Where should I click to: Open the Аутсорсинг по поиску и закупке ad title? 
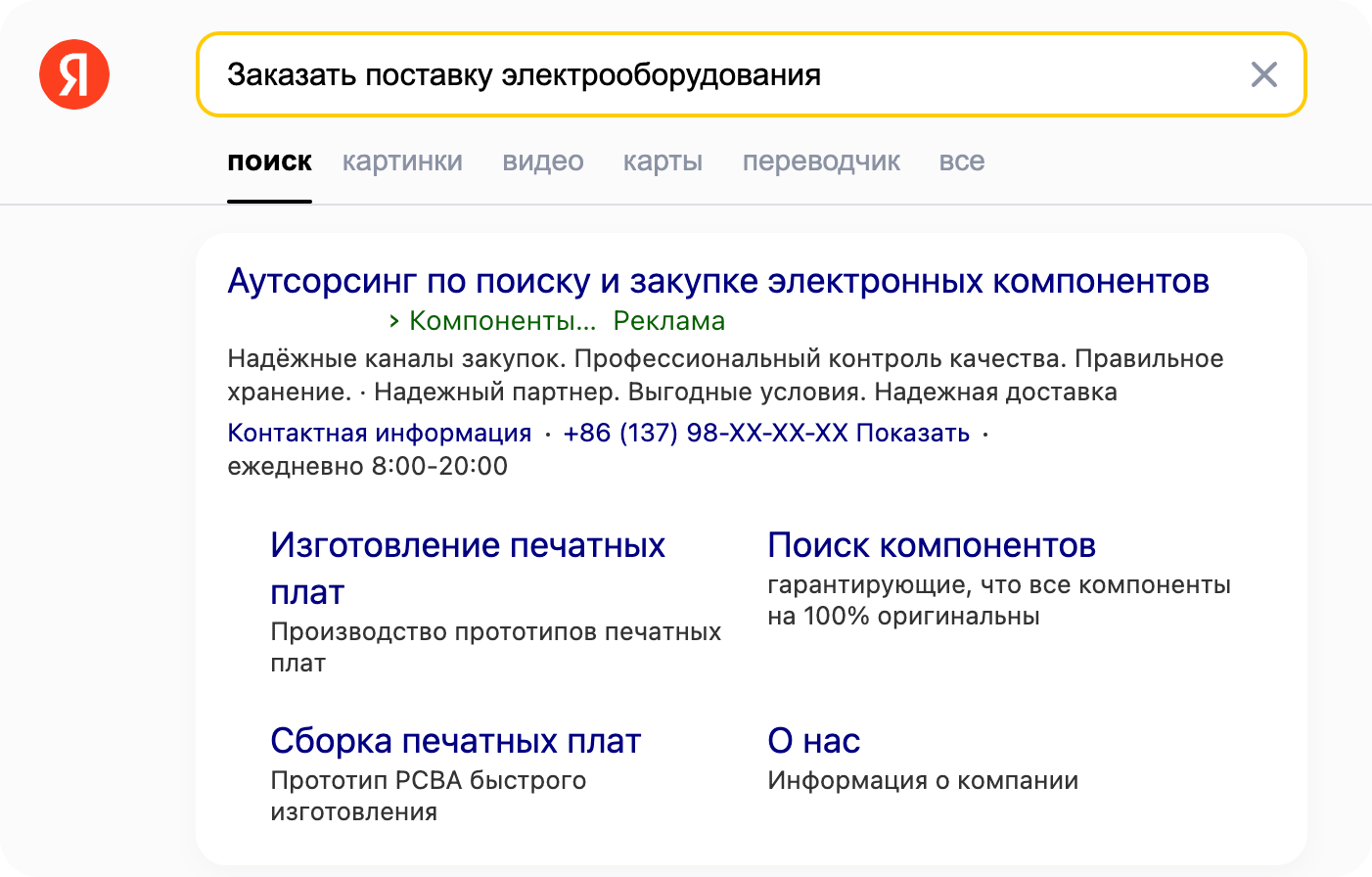718,281
